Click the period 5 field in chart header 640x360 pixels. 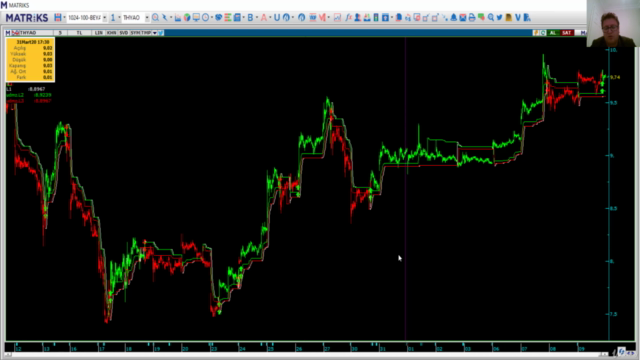point(60,33)
